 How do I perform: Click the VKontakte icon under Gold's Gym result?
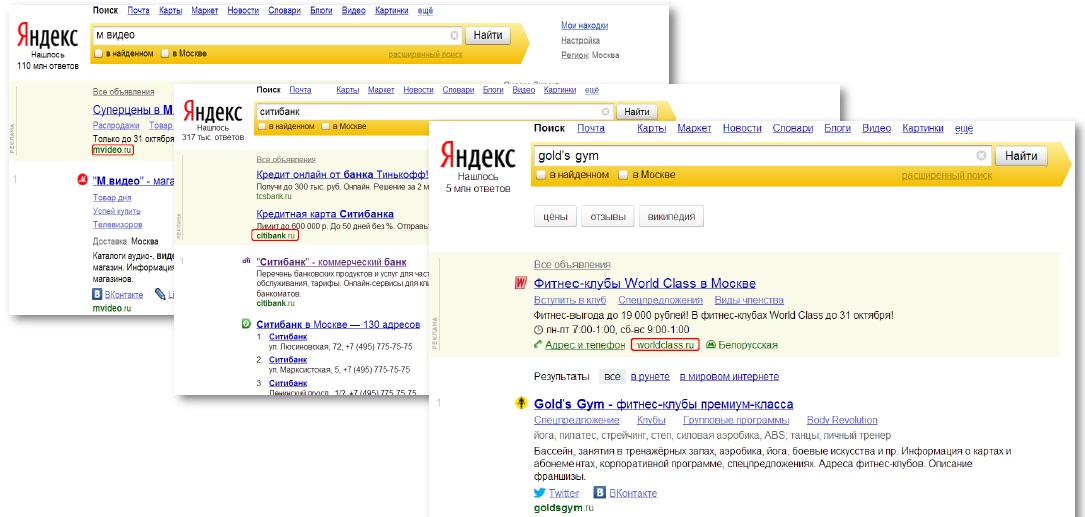coord(600,493)
